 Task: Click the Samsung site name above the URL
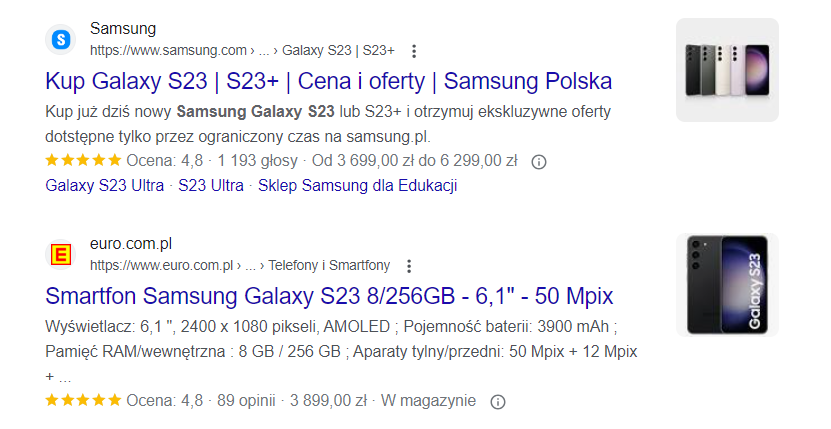click(123, 28)
